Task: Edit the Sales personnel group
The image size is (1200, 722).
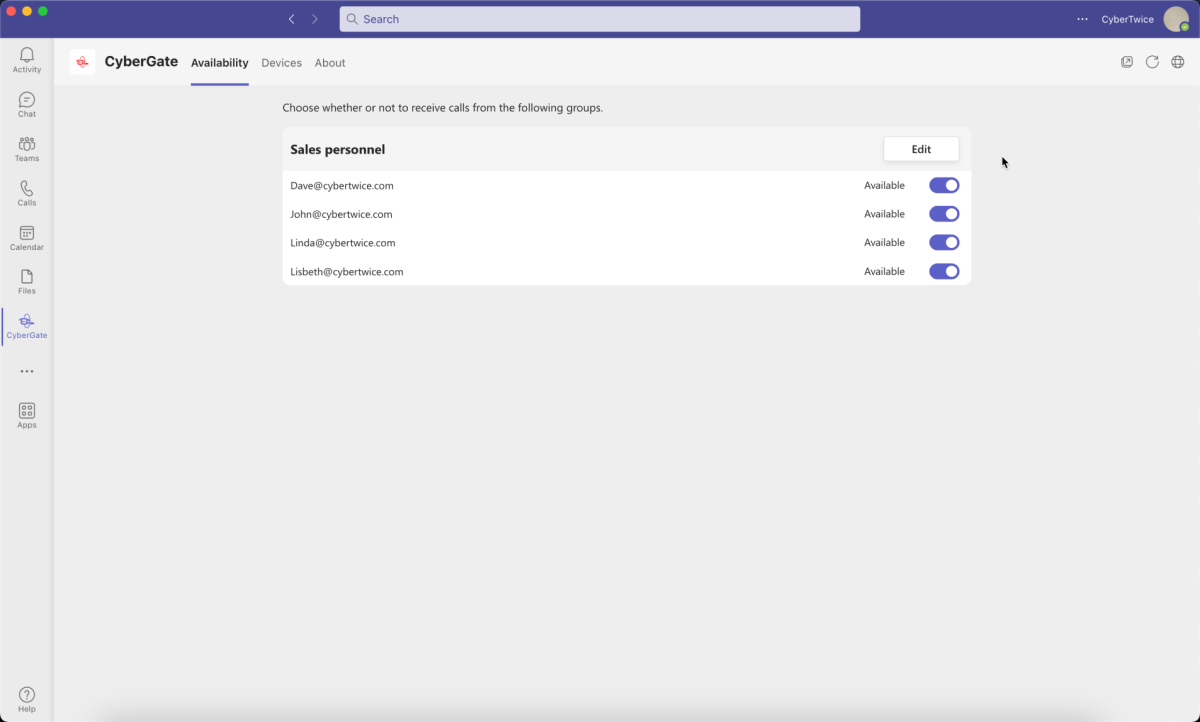Action: click(x=921, y=149)
